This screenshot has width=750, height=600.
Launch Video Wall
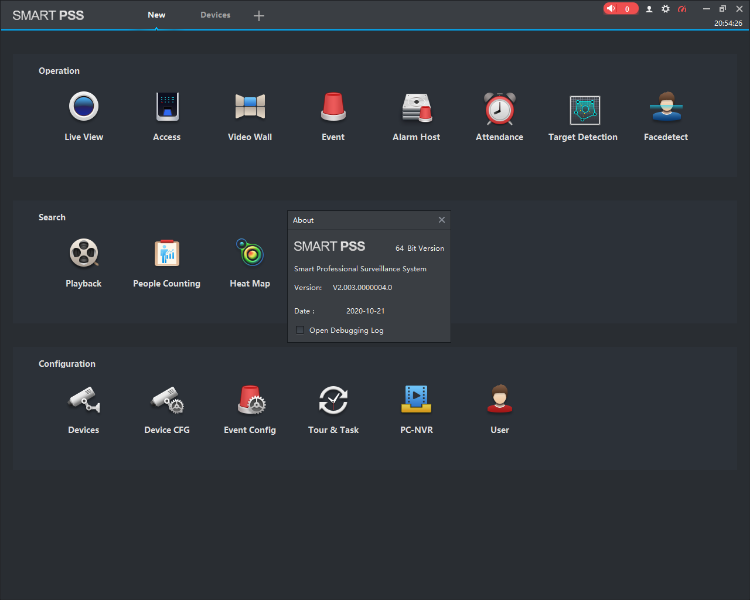click(250, 116)
